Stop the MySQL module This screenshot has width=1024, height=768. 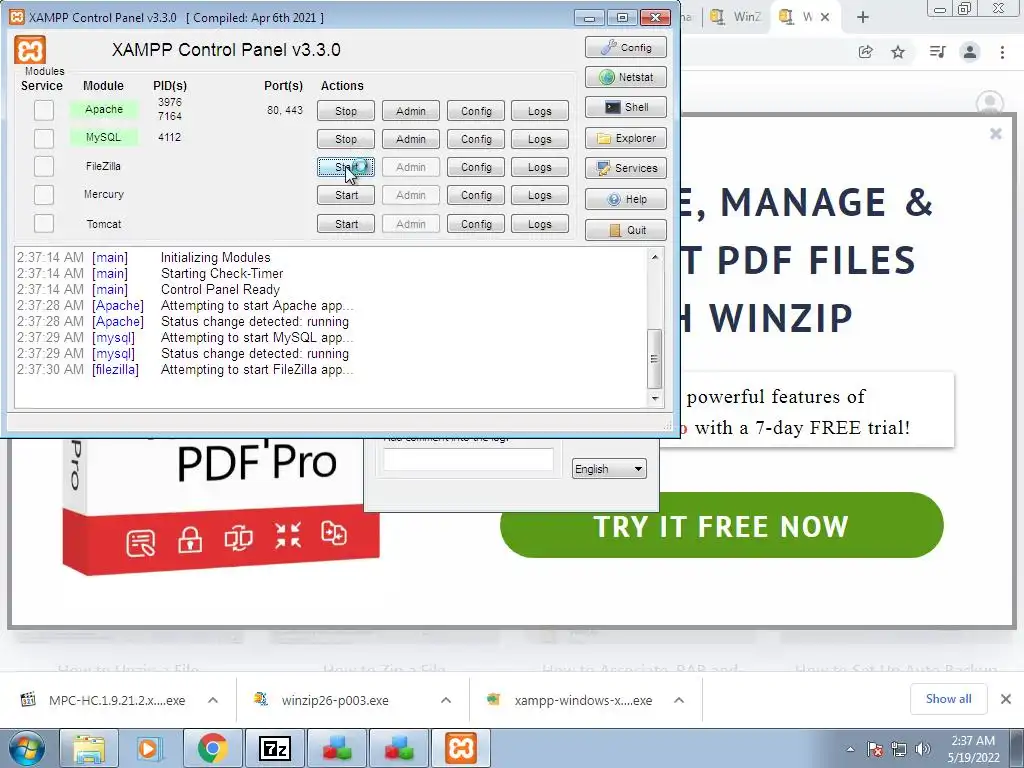point(345,139)
